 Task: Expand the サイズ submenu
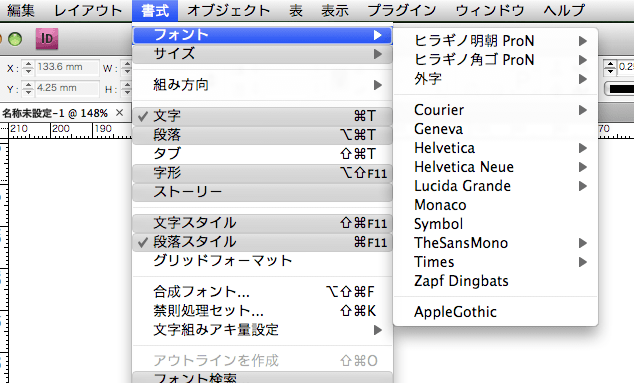tap(262, 53)
